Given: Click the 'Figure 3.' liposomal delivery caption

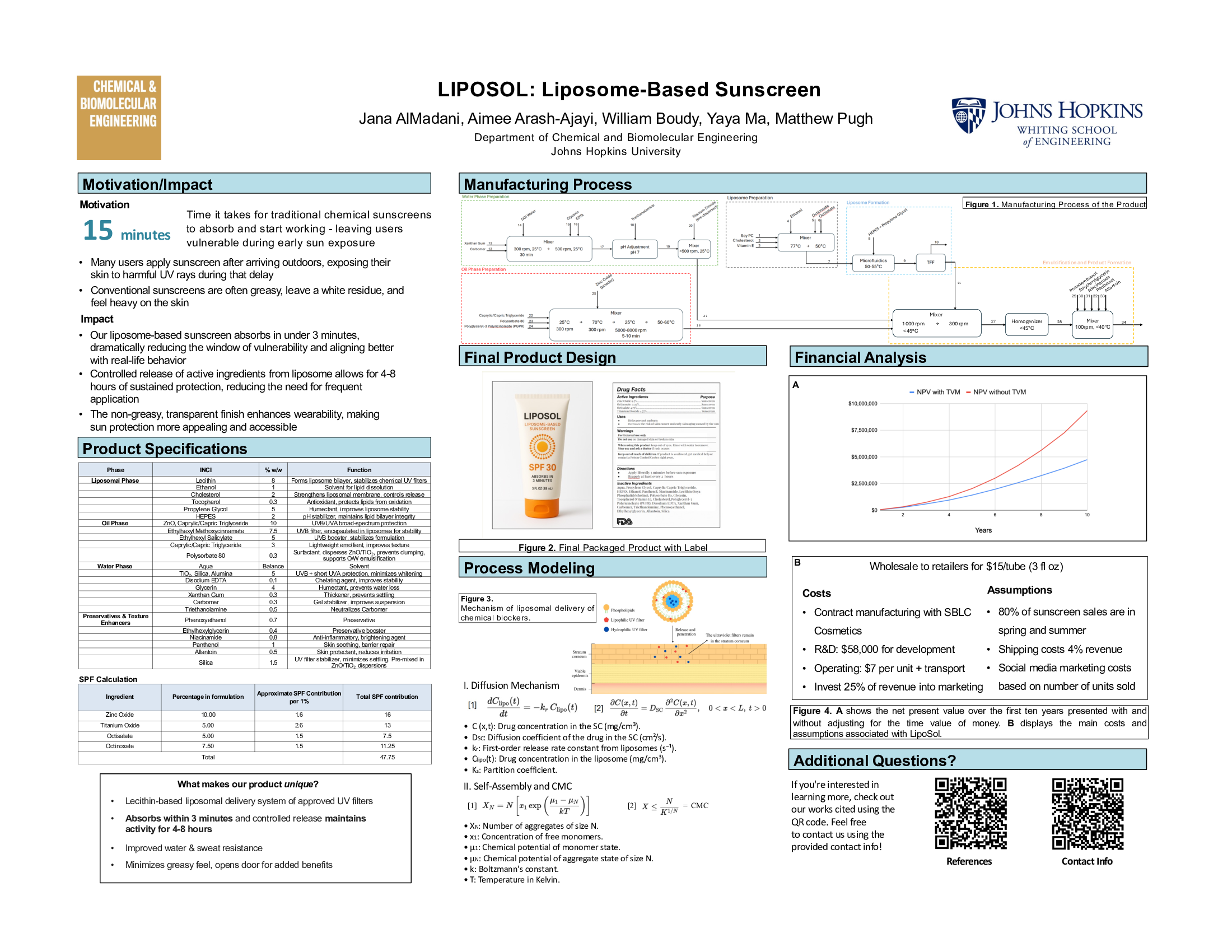Looking at the screenshot, I should coord(527,608).
